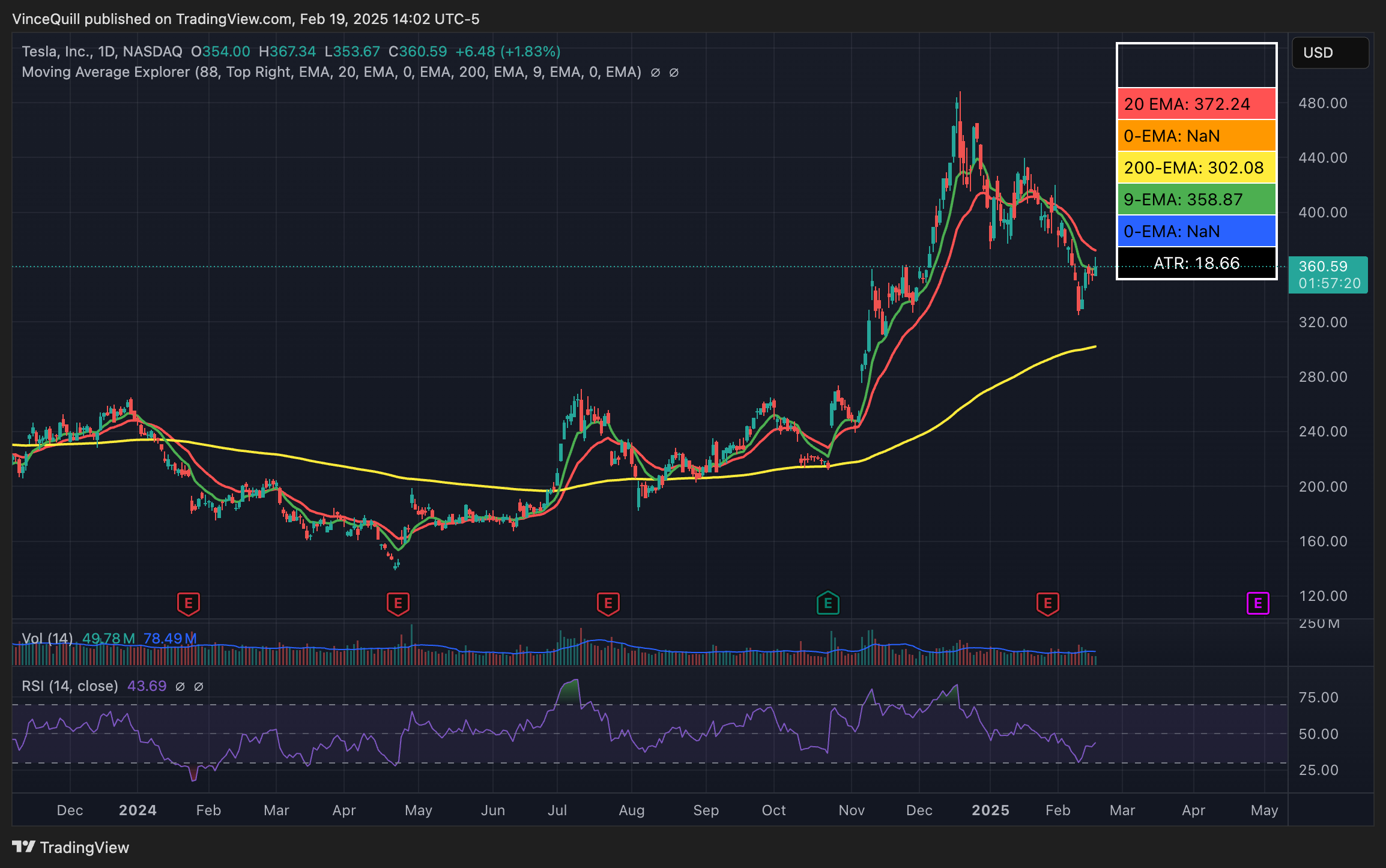
Task: Click the RSI 25.00 axis label
Action: (x=1319, y=770)
